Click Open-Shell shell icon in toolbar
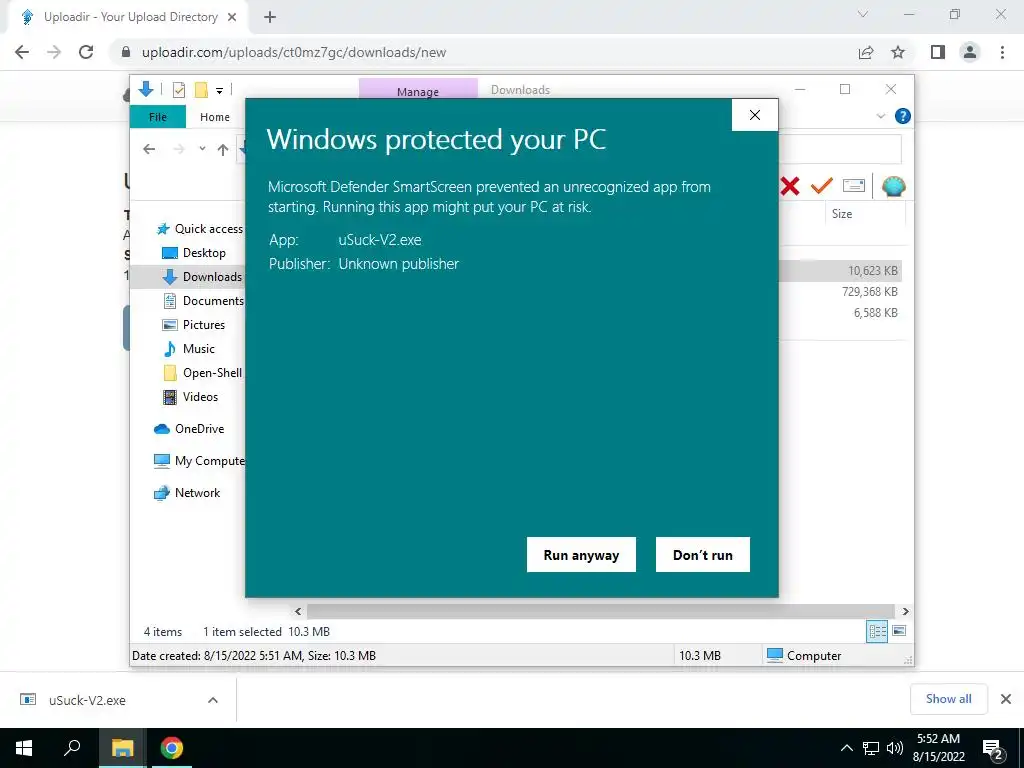Viewport: 1024px width, 768px height. tap(893, 186)
